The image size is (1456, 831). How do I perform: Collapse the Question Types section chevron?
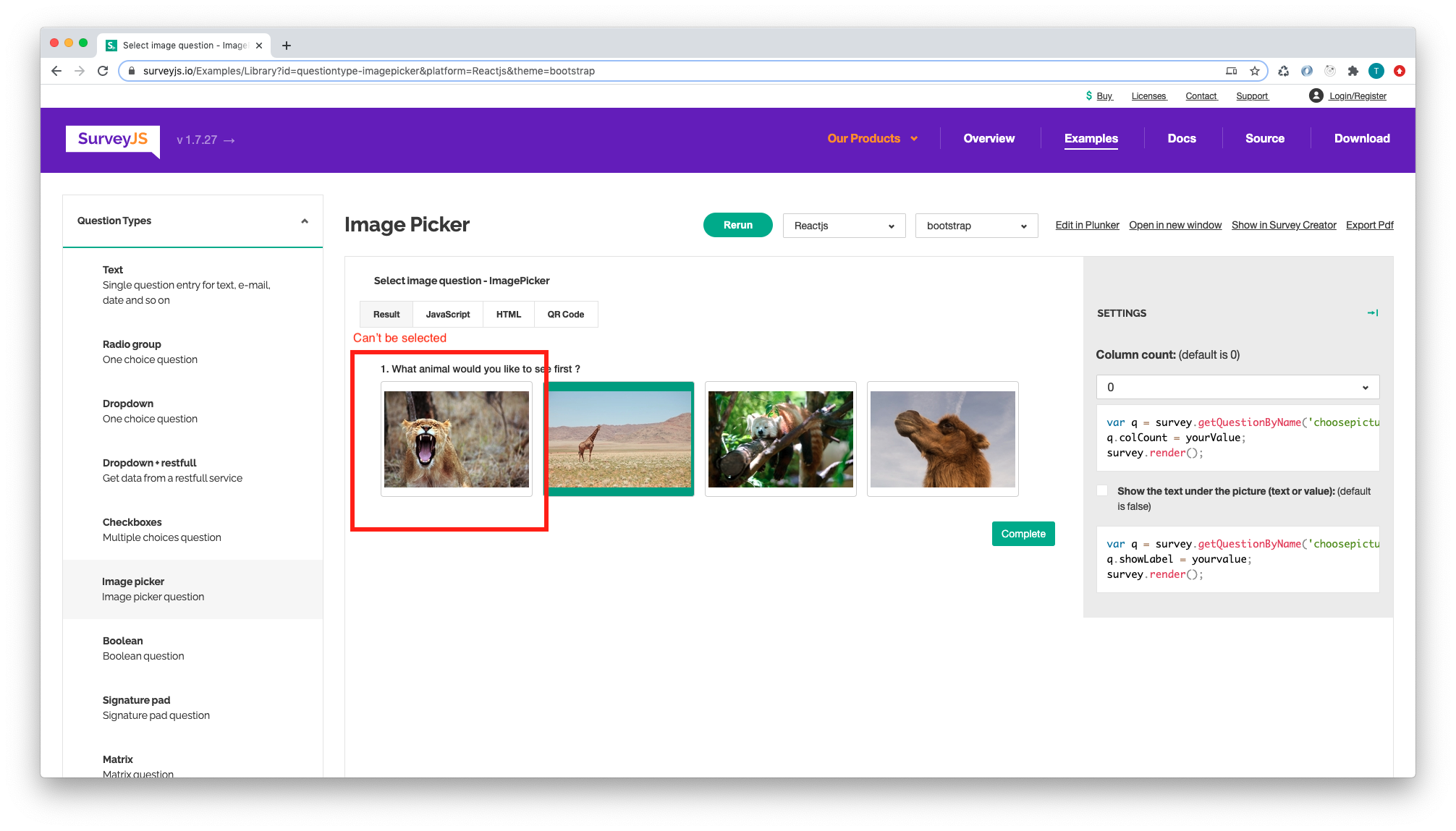click(305, 221)
